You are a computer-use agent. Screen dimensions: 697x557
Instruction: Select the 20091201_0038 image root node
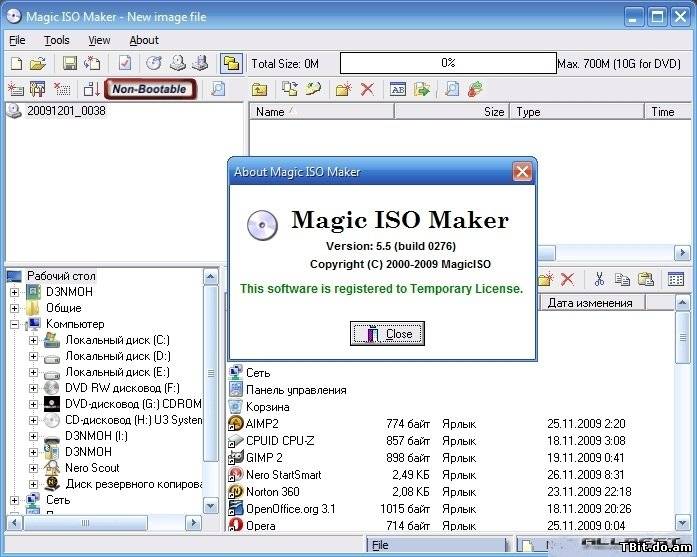pos(66,110)
